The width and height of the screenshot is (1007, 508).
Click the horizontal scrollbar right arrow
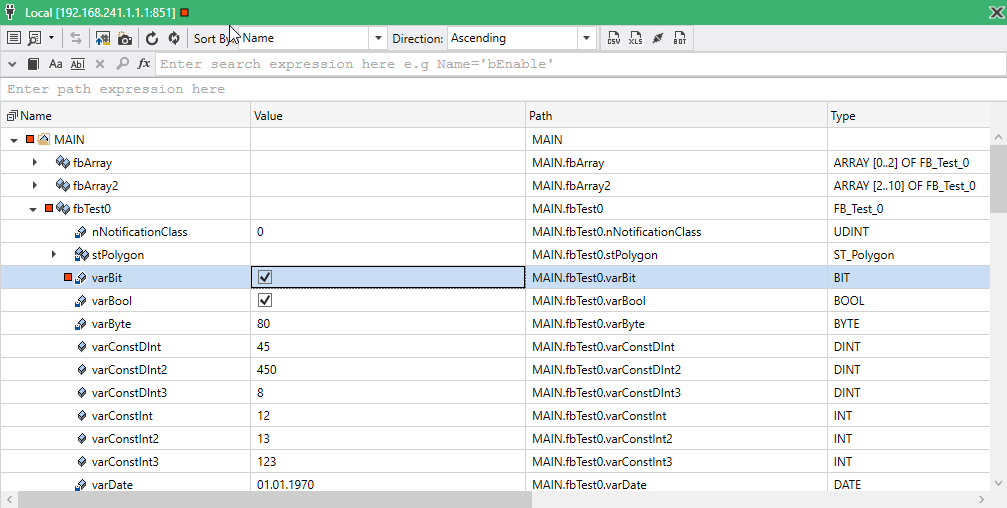click(x=981, y=499)
